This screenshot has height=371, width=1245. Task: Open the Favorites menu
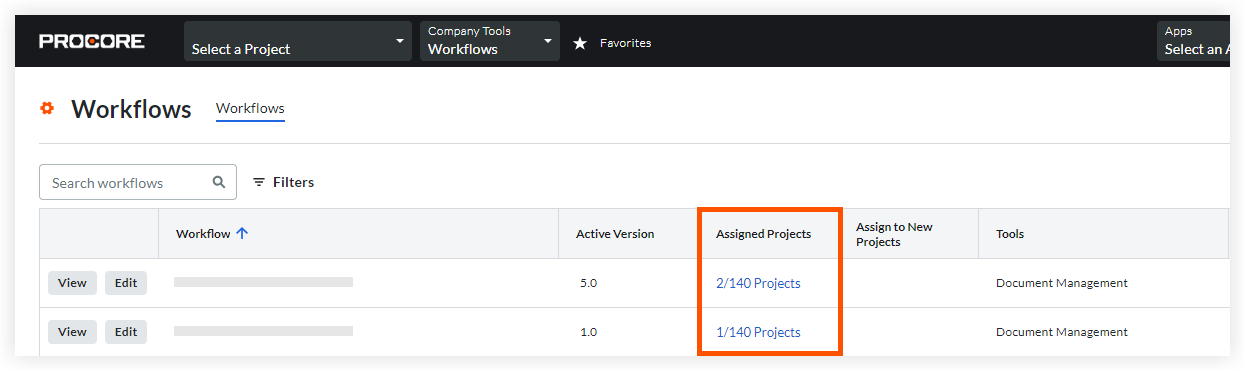coord(625,43)
